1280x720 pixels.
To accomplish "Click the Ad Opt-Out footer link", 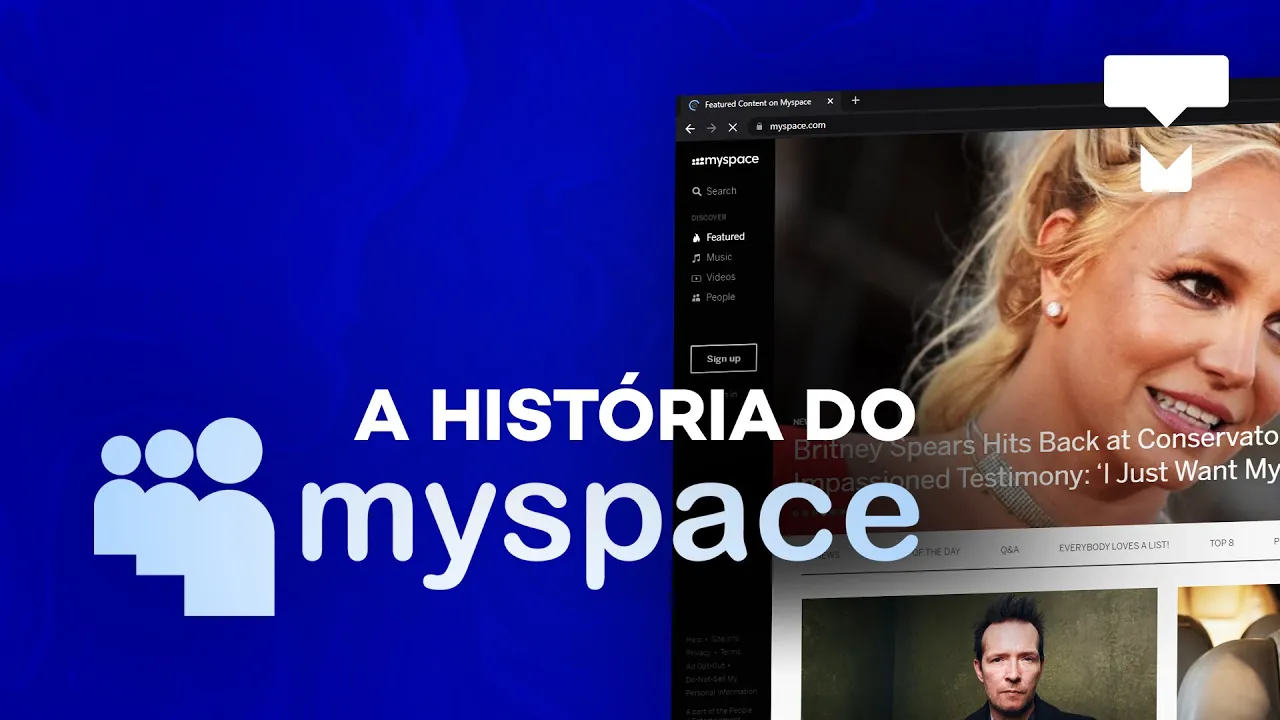I will (705, 664).
